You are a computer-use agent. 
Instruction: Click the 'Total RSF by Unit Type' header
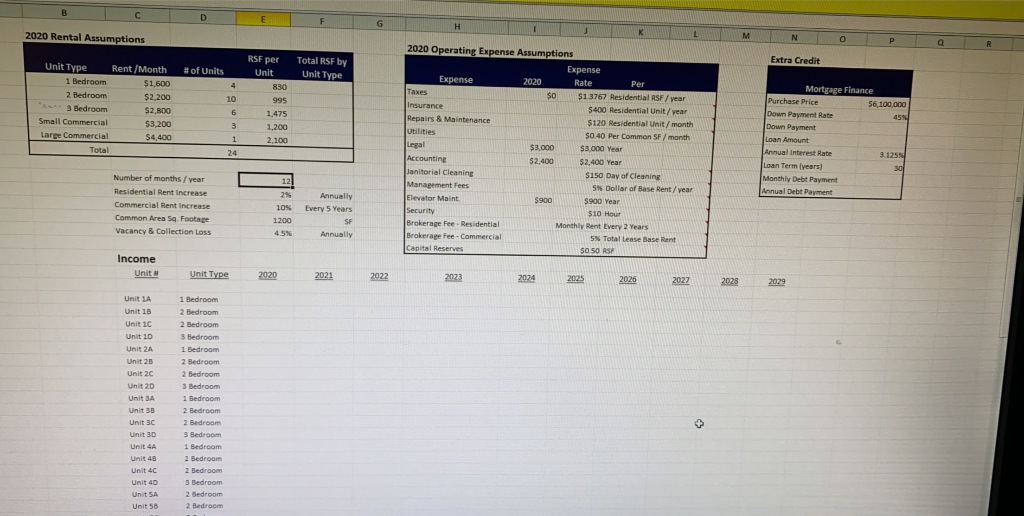pos(322,68)
